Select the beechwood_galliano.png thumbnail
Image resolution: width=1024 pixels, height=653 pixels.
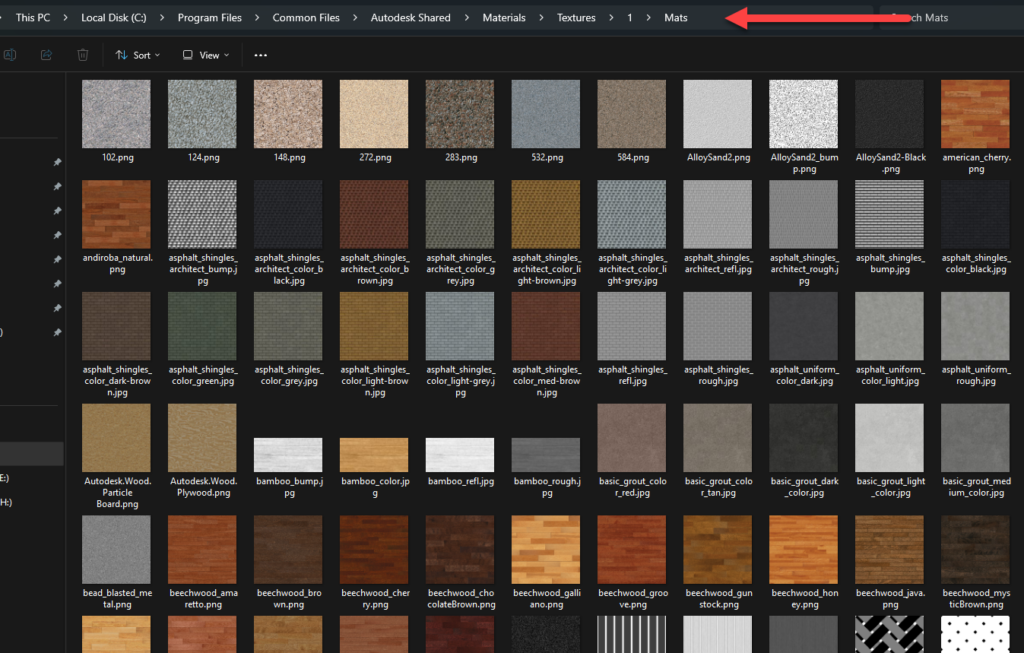tap(546, 550)
